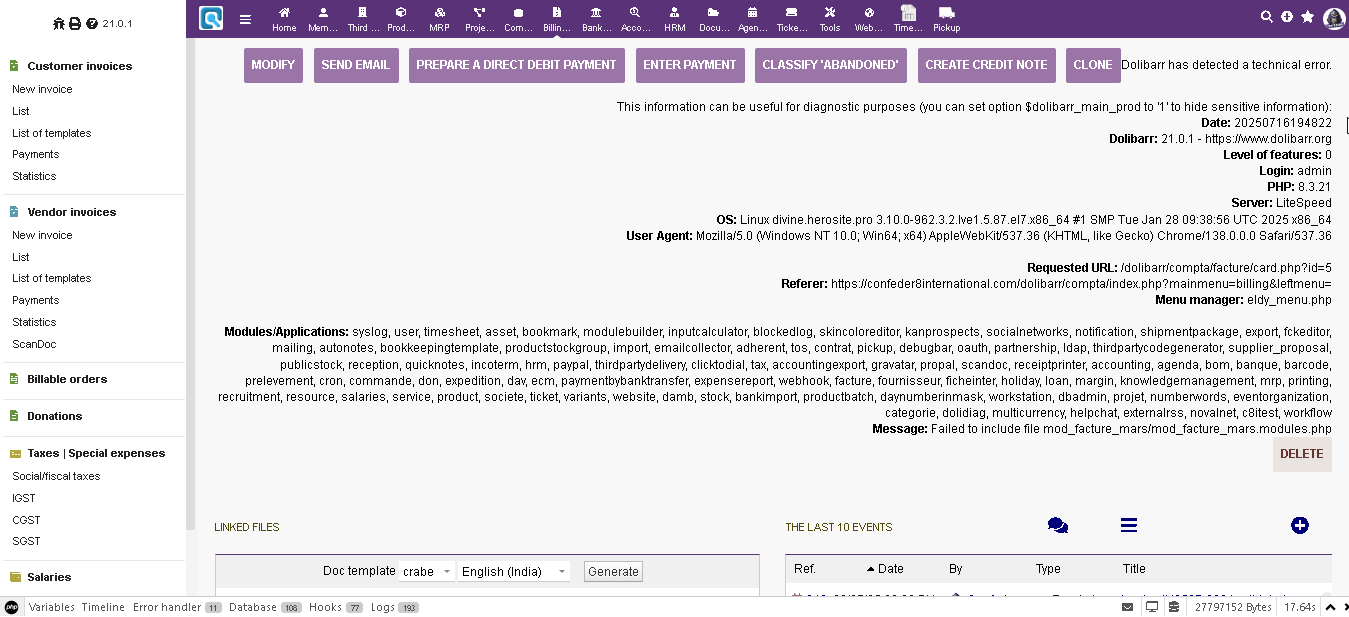Image resolution: width=1349 pixels, height=617 pixels.
Task: Click the quick add plus icon in top bar
Action: [x=1287, y=17]
